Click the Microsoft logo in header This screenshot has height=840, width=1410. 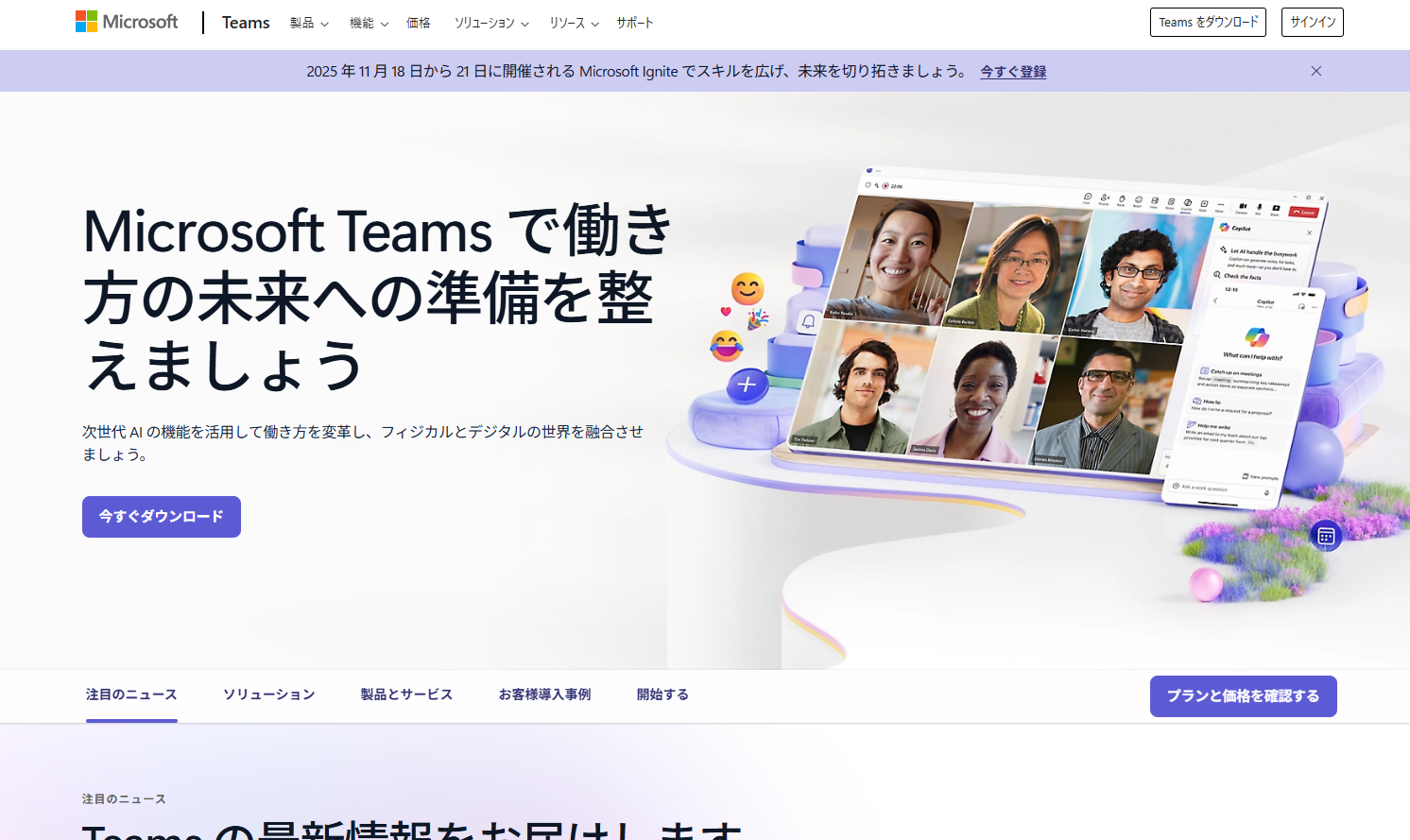pos(127,22)
